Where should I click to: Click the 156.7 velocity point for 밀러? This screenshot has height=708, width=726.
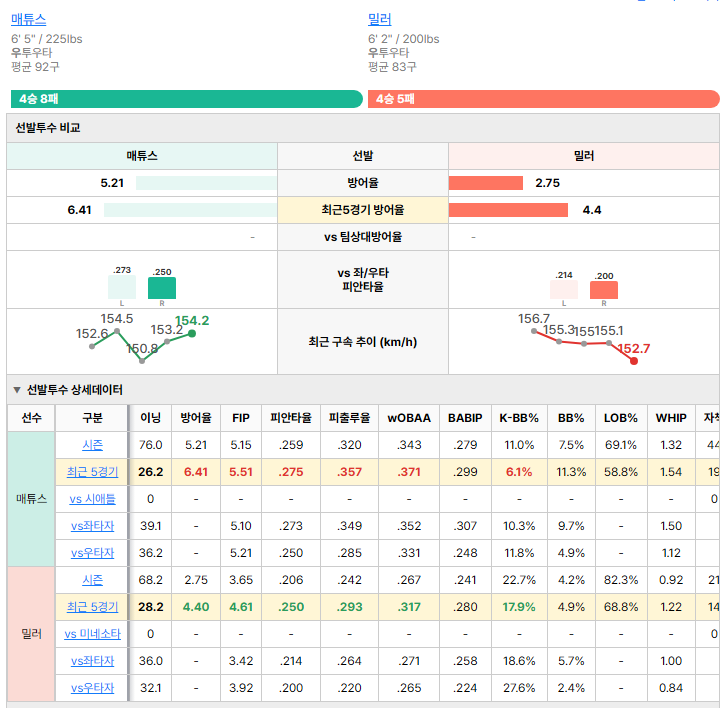click(534, 331)
